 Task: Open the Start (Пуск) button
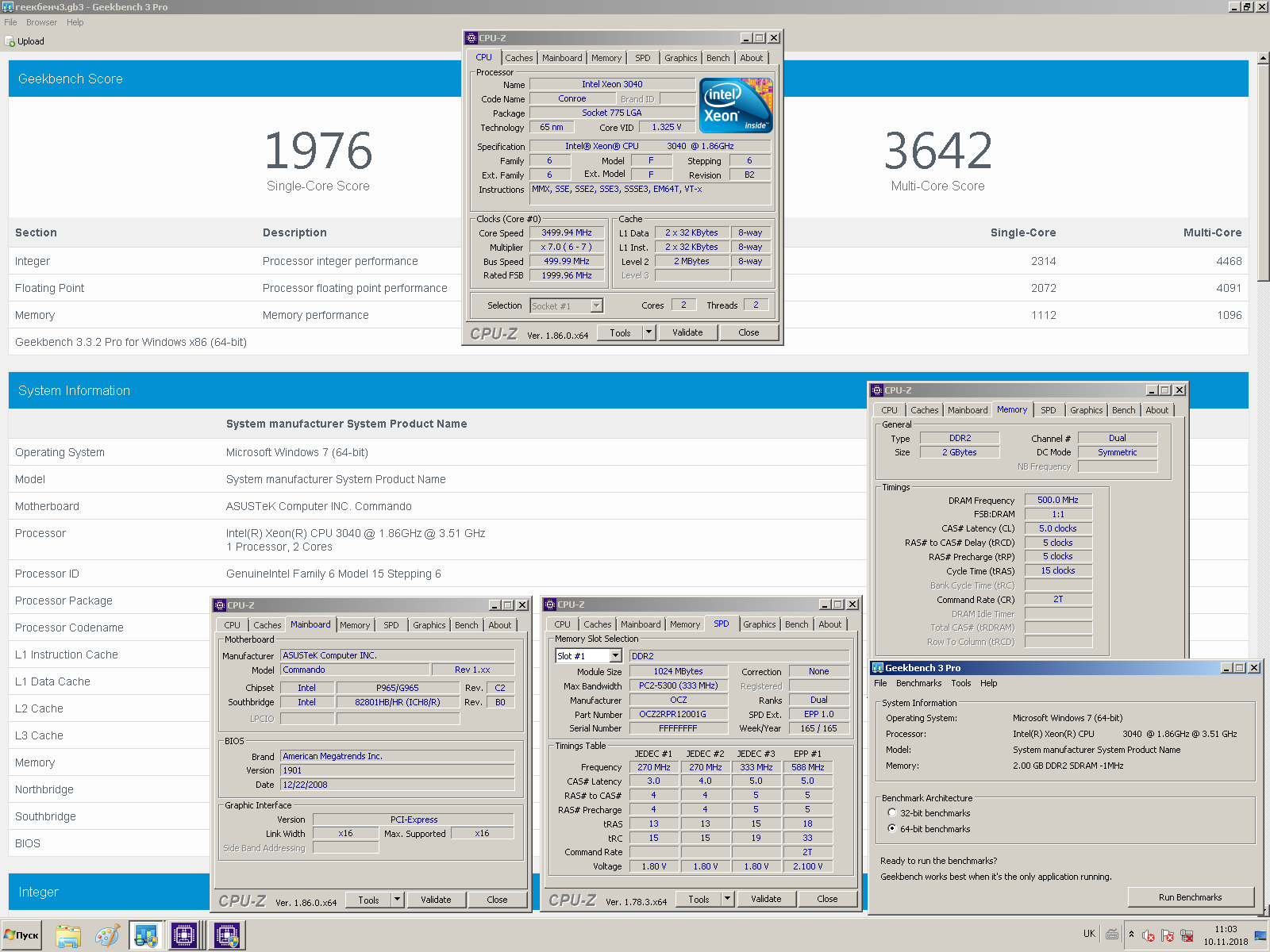tap(21, 935)
